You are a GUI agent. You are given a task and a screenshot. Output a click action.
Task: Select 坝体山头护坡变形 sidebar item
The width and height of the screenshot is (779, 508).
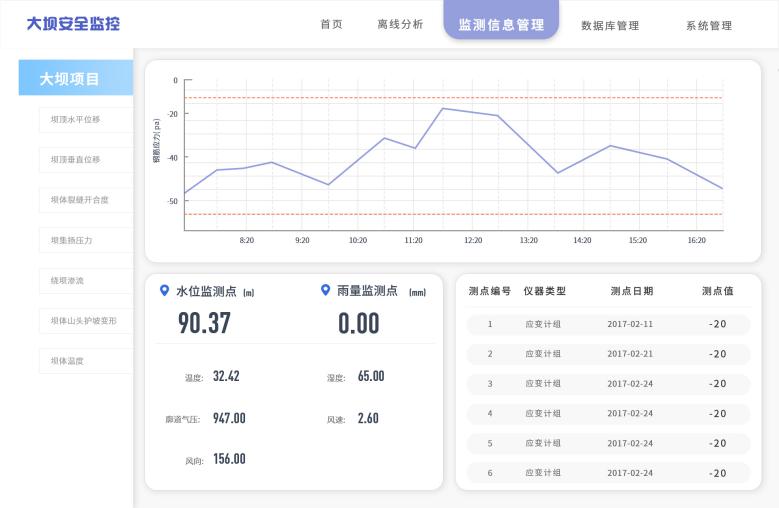[84, 321]
